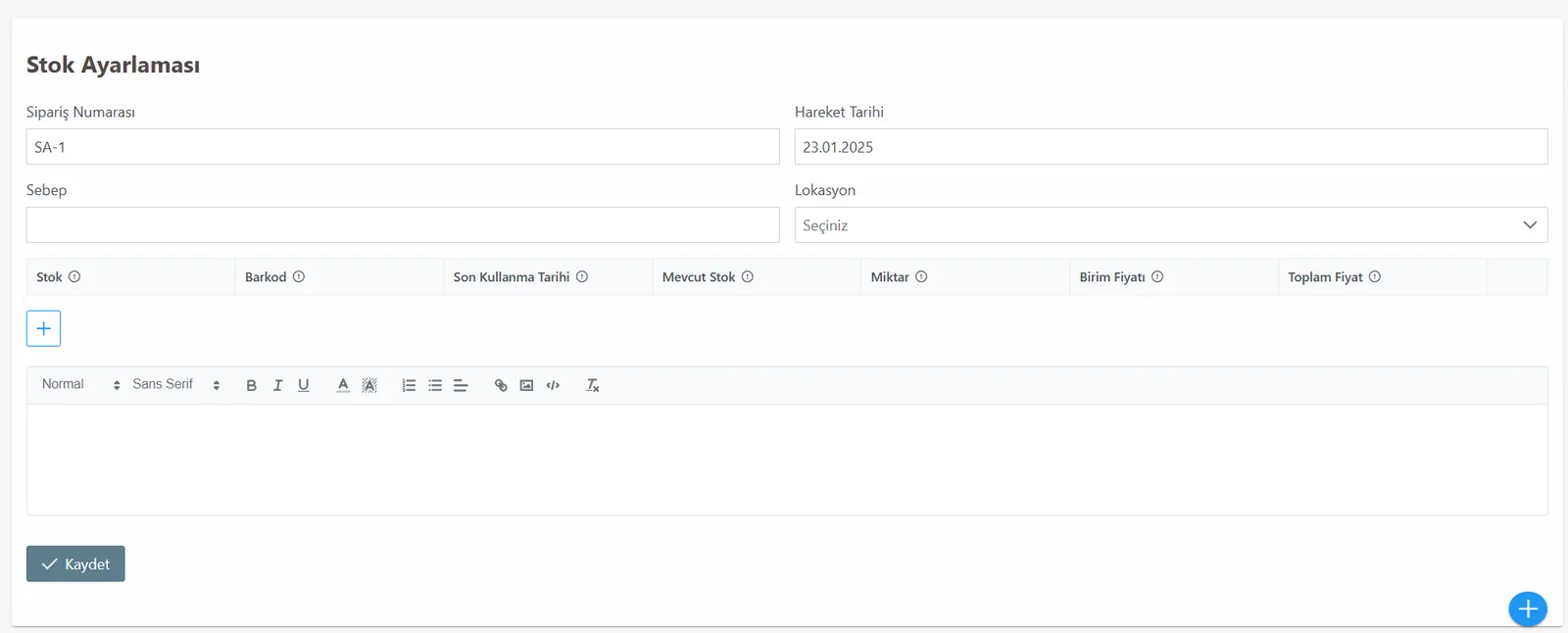Focus the Sipariş Numarası field
This screenshot has width=1568, height=633.
(x=403, y=146)
